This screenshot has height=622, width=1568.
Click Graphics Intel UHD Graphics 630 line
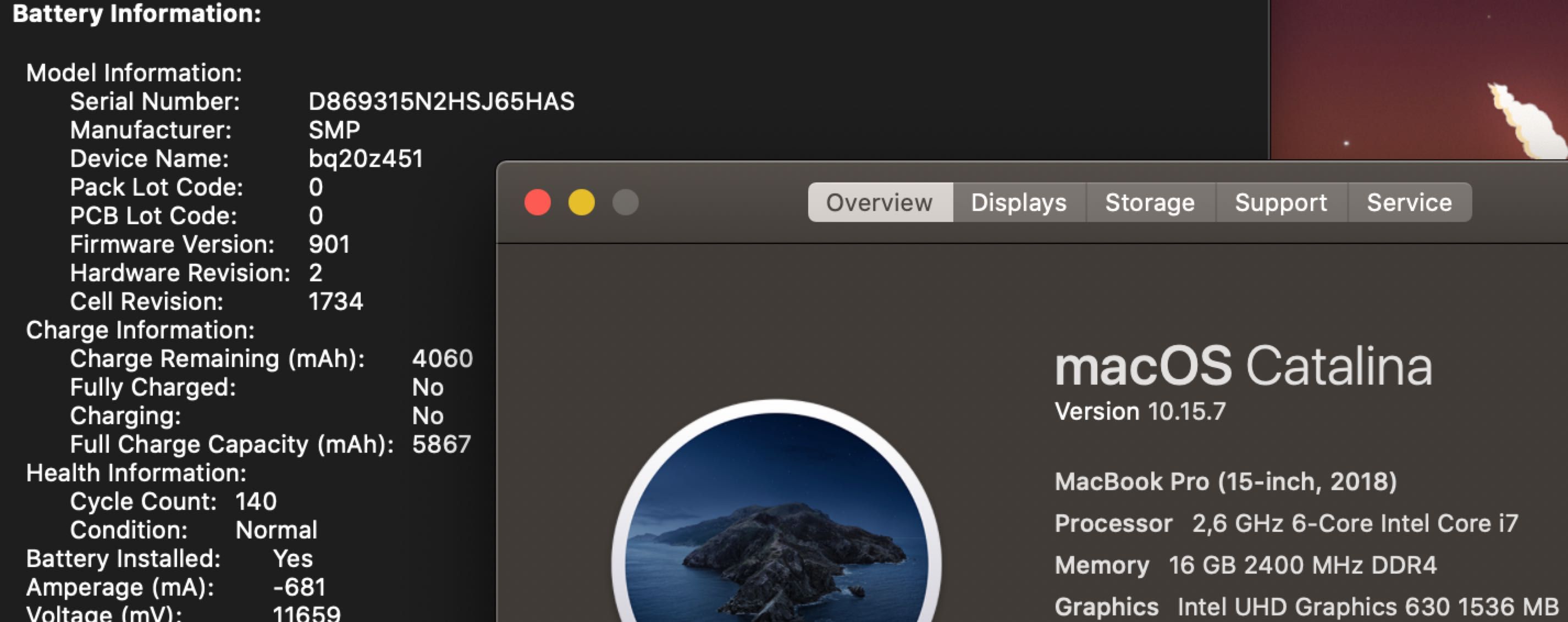[x=1307, y=607]
